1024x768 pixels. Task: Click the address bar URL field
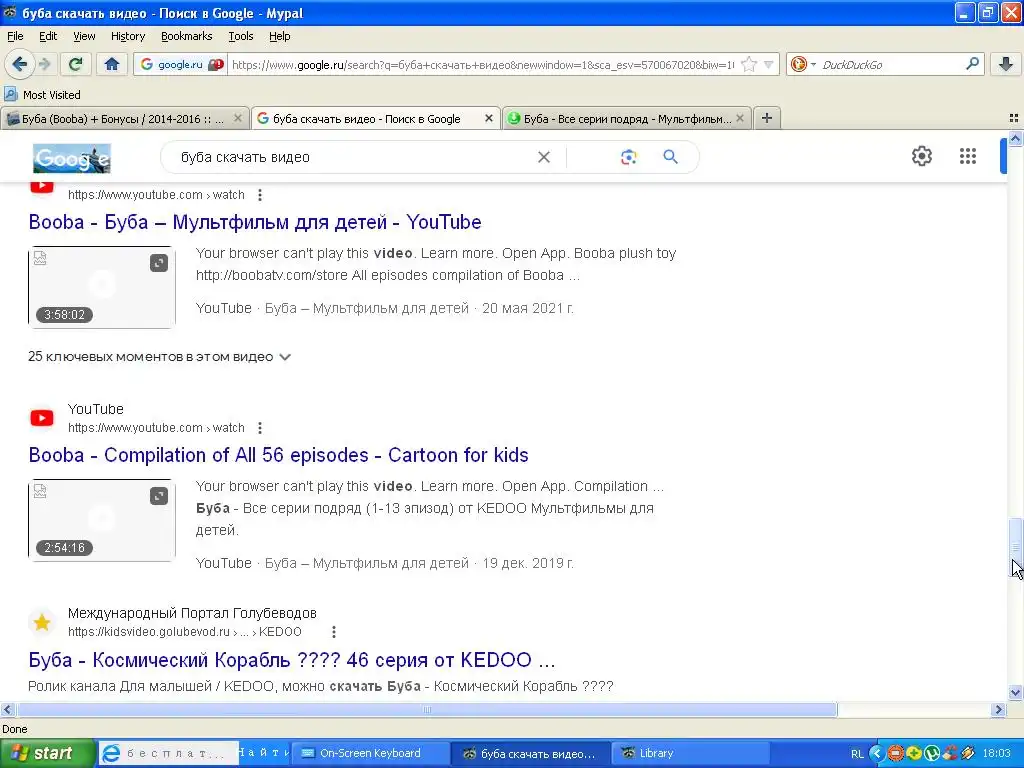(483, 64)
